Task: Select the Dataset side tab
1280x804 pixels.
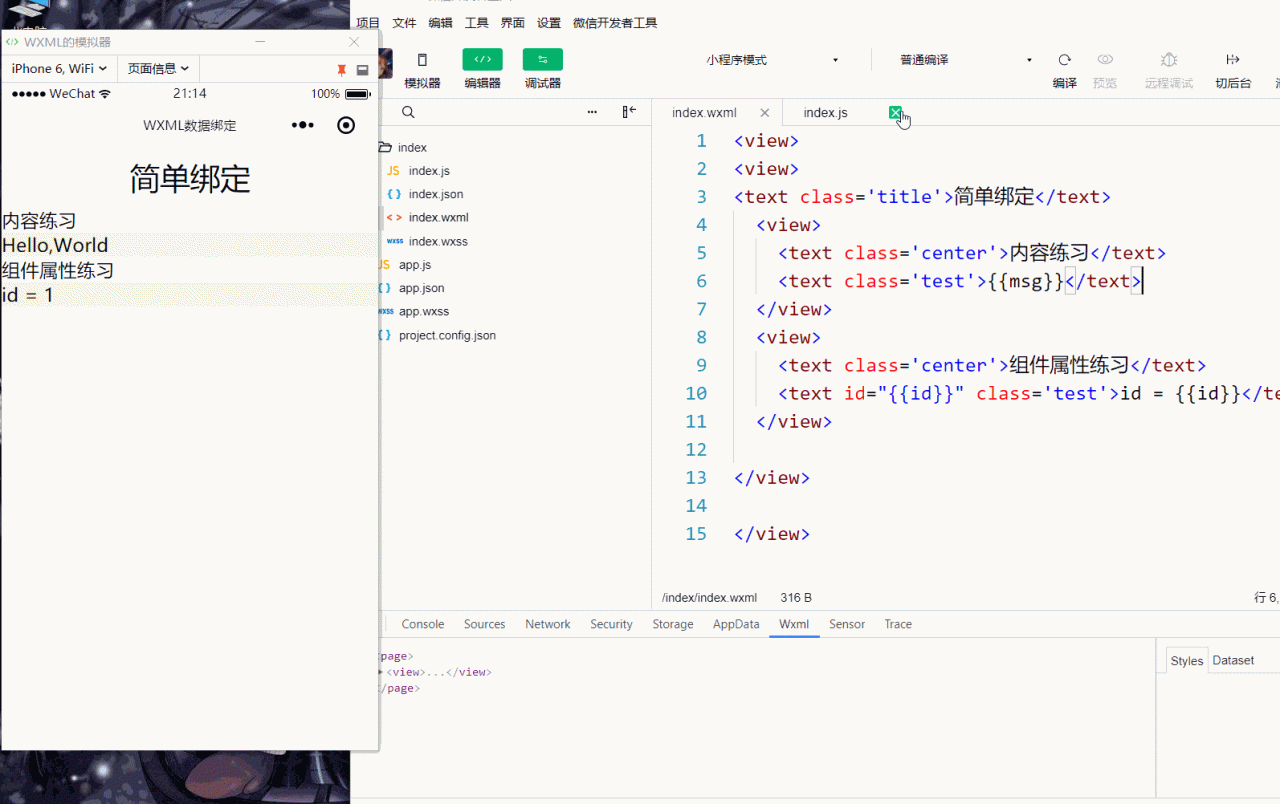Action: click(1233, 660)
